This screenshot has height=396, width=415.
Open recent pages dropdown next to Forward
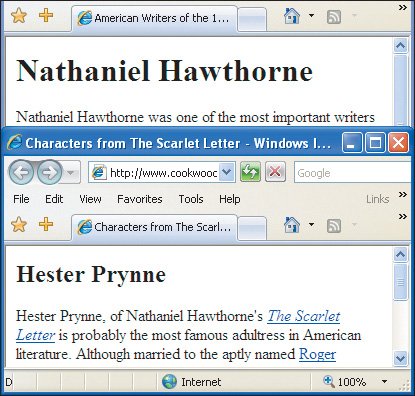pyautogui.click(x=71, y=173)
